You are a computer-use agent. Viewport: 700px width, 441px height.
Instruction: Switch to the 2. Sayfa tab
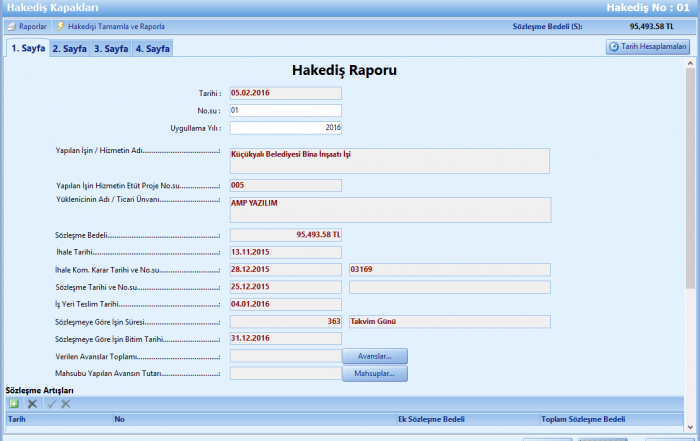[x=69, y=48]
